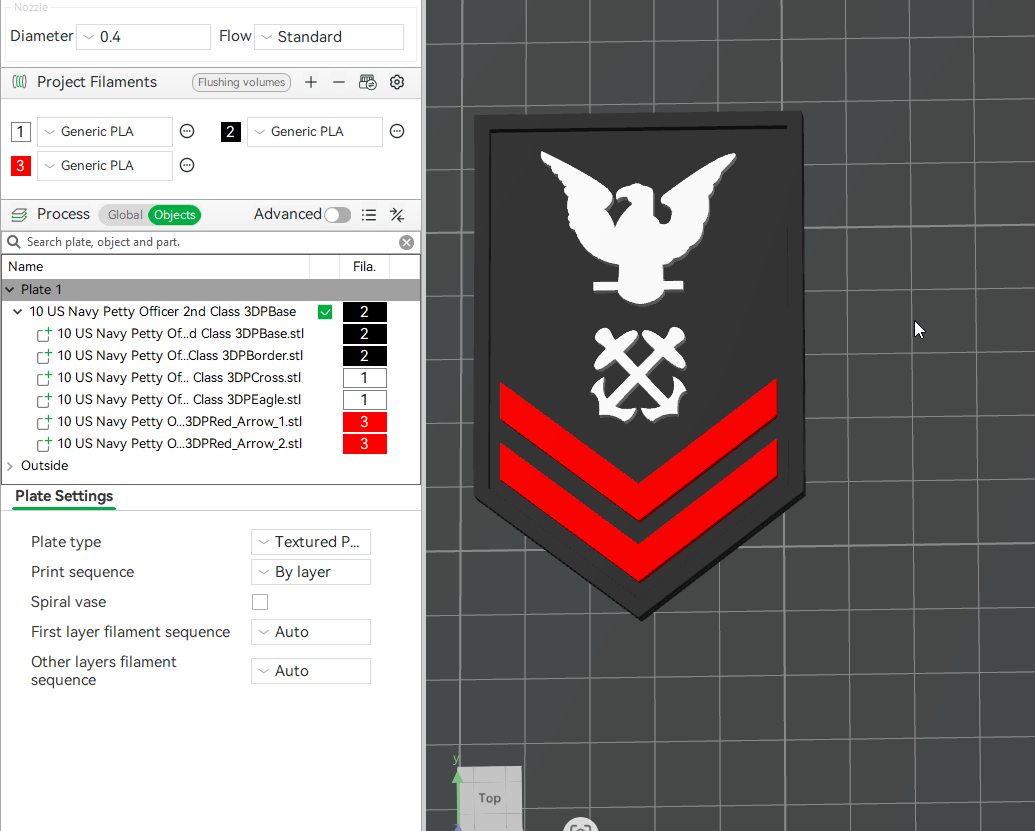Click the edit icon next to filament 1

click(x=186, y=131)
